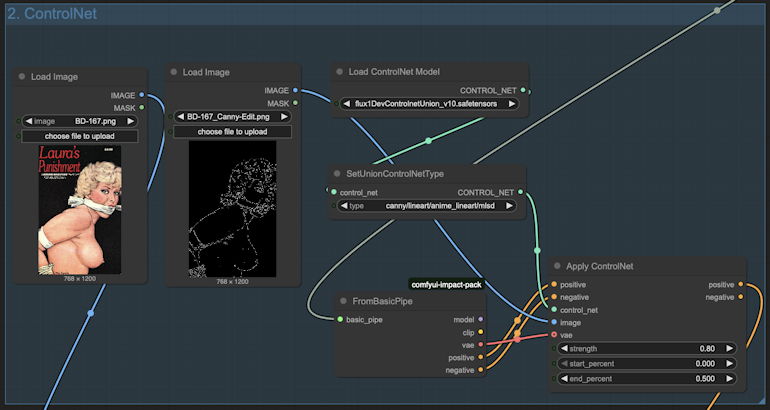Screen dimensions: 770x410
Task: Increase strength value with right arrow
Action: (730, 348)
